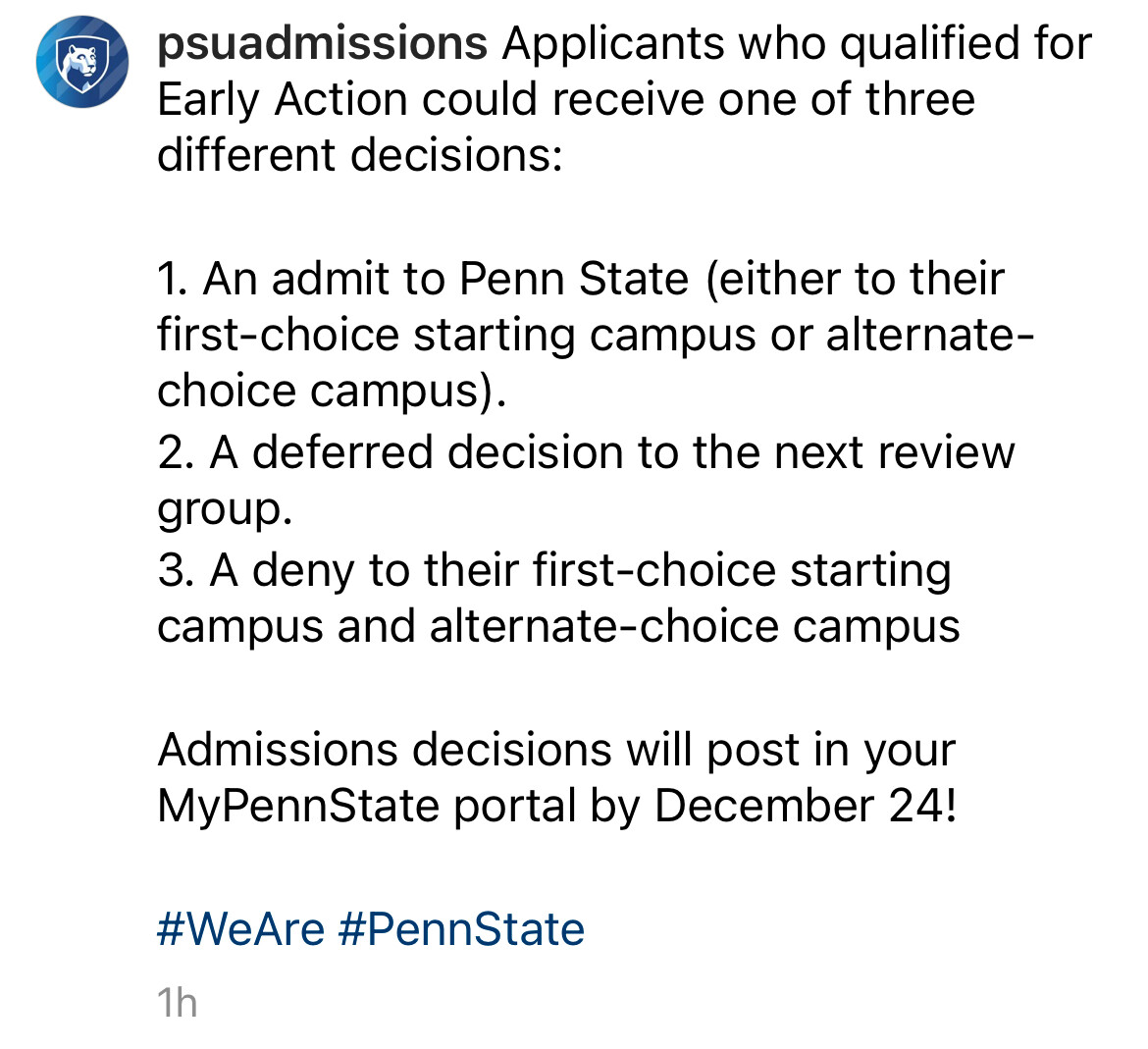
Task: Click the 'choice campus).' text
Action: click(x=332, y=392)
